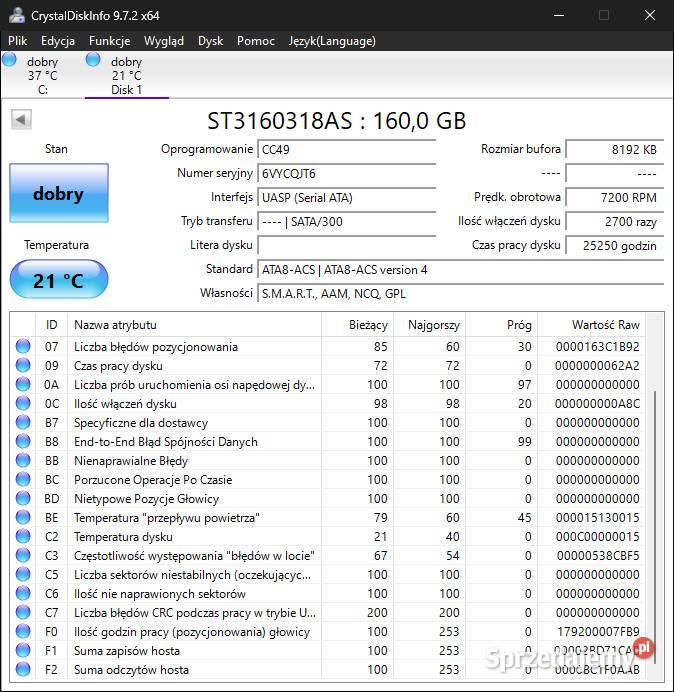
Task: Click the serial number field 6VYCQJT6
Action: click(346, 173)
